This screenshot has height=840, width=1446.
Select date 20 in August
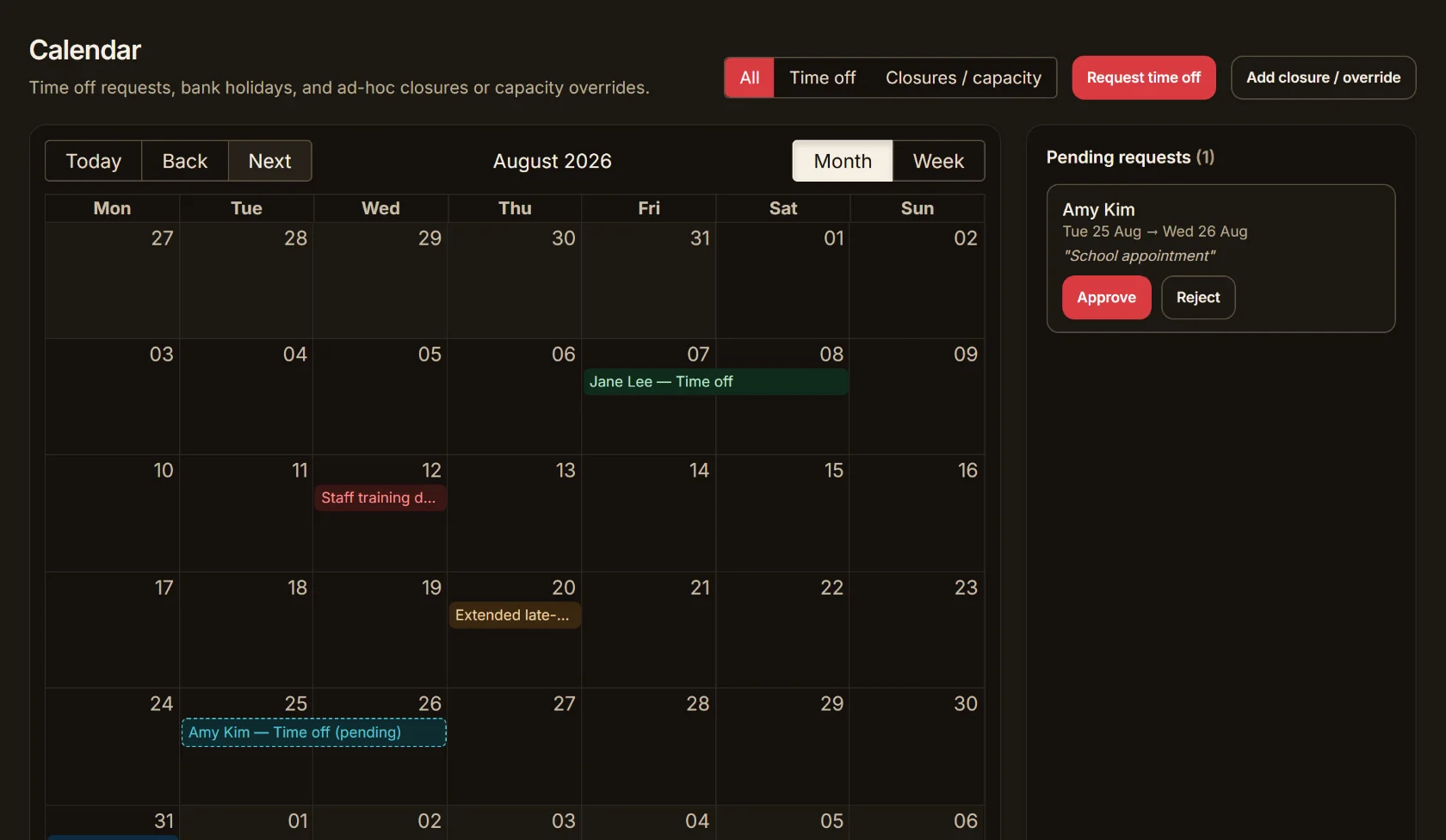pyautogui.click(x=564, y=588)
